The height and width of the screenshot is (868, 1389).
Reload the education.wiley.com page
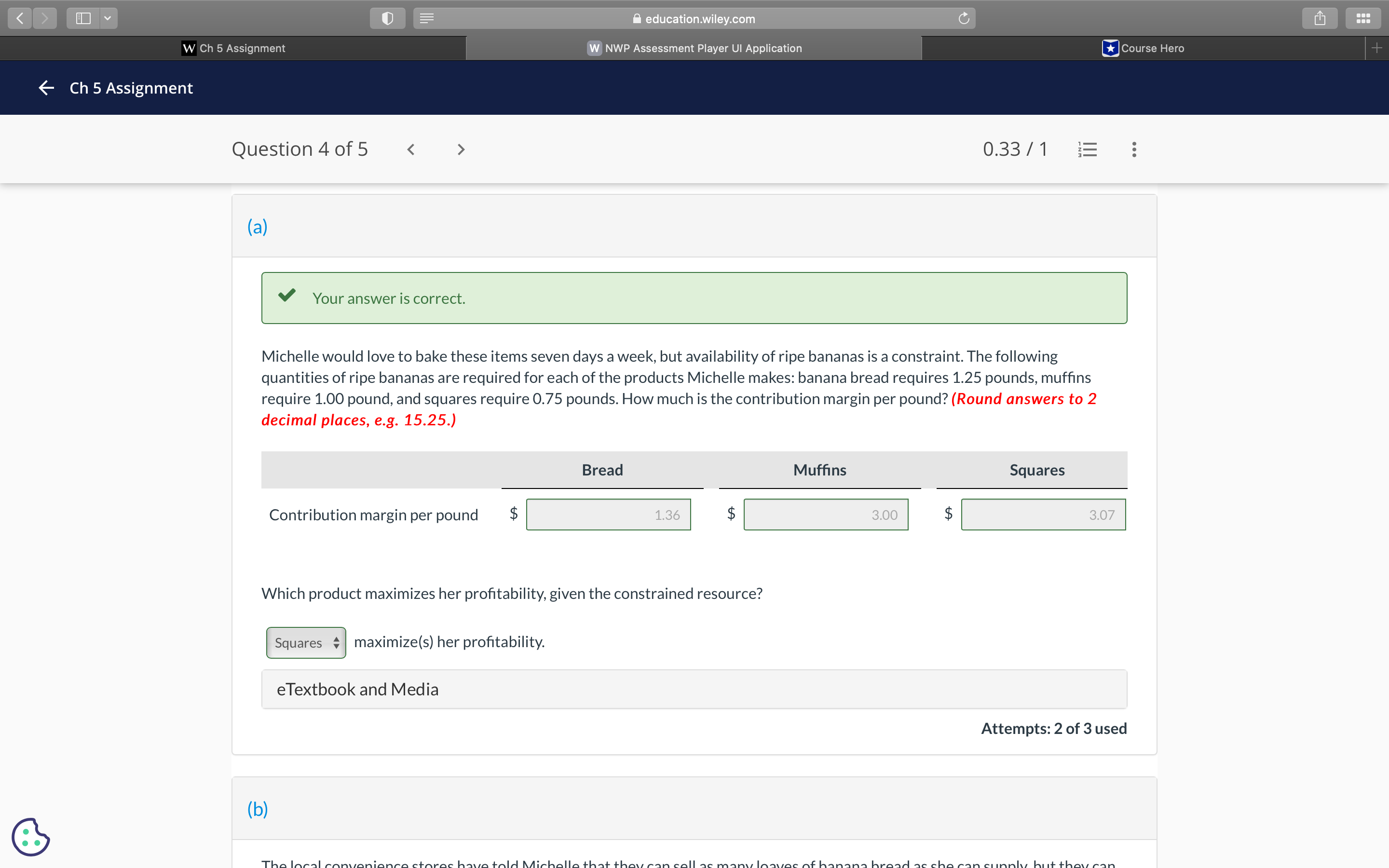tap(963, 18)
